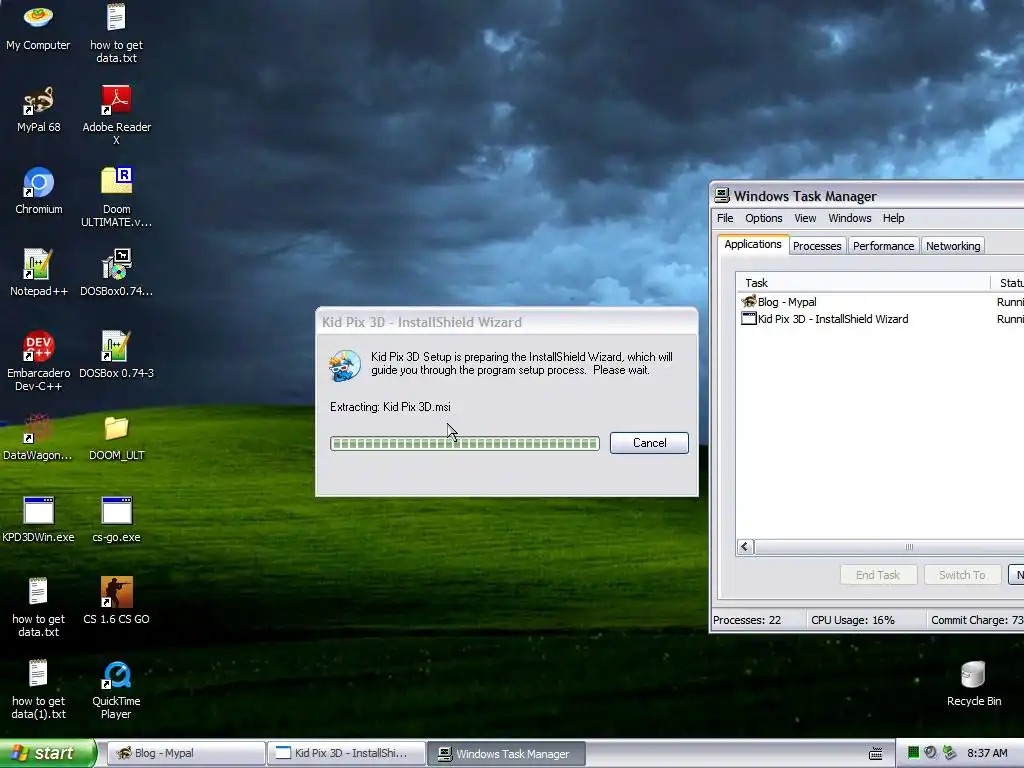Open File menu in Task Manager
The image size is (1024, 768).
point(725,218)
